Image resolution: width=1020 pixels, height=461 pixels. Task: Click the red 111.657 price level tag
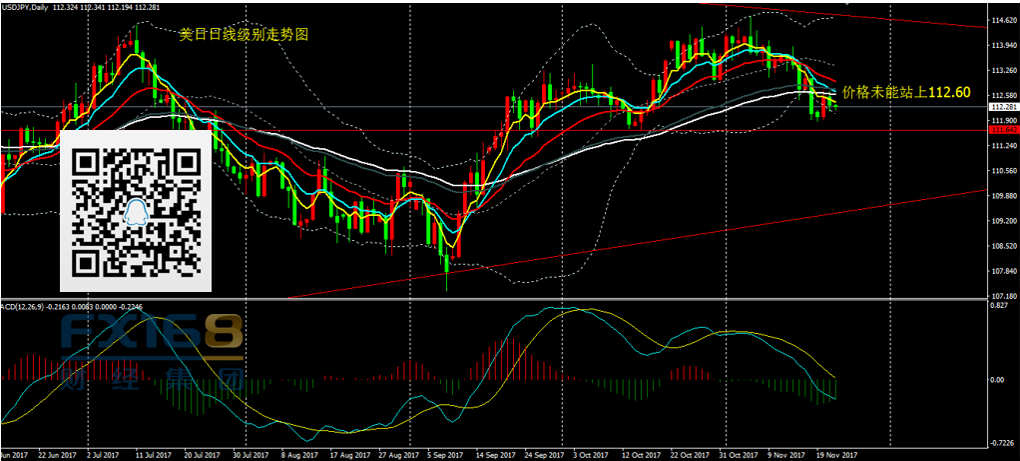(1002, 130)
